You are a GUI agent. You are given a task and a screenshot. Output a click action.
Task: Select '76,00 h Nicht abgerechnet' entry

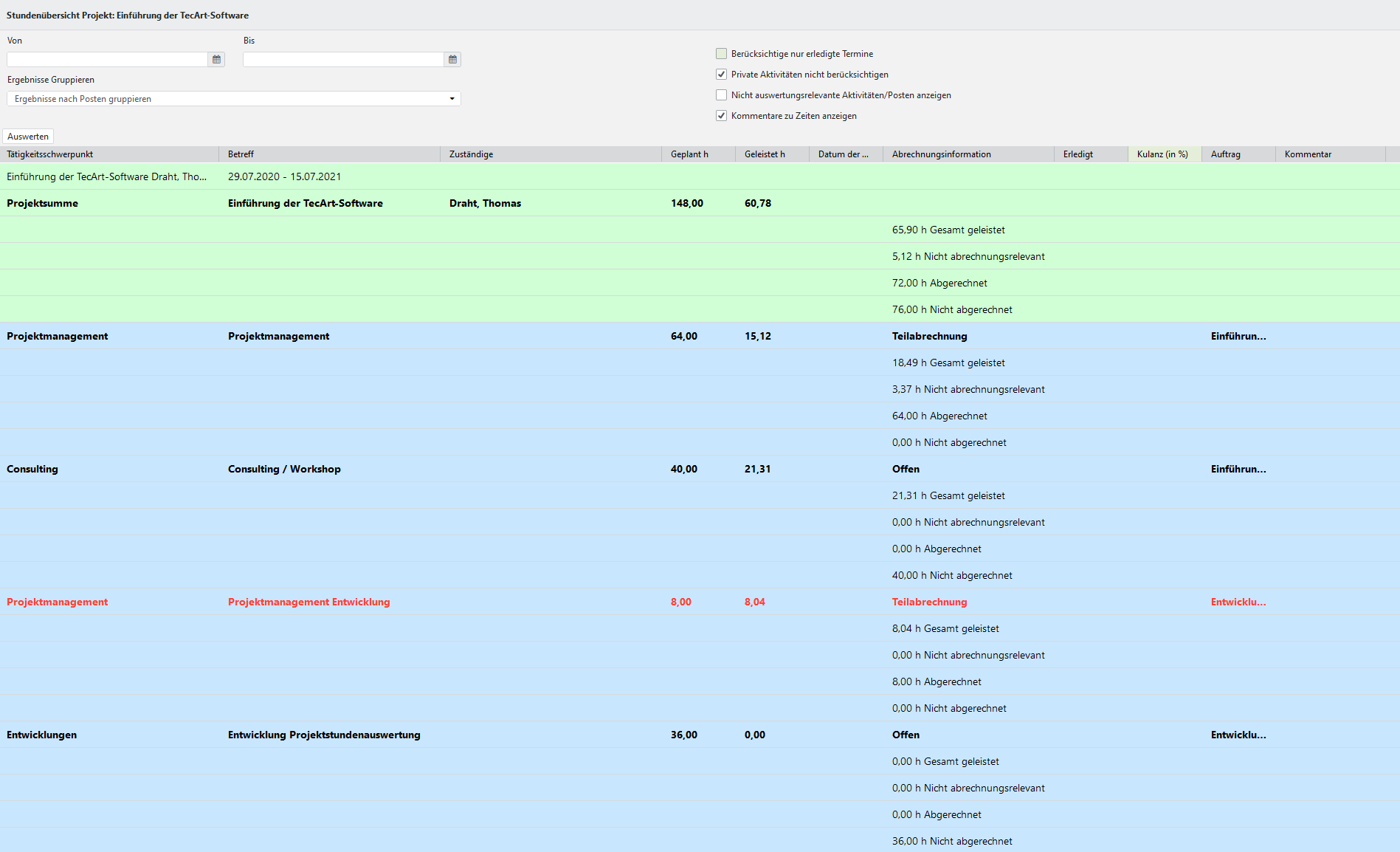click(x=952, y=309)
